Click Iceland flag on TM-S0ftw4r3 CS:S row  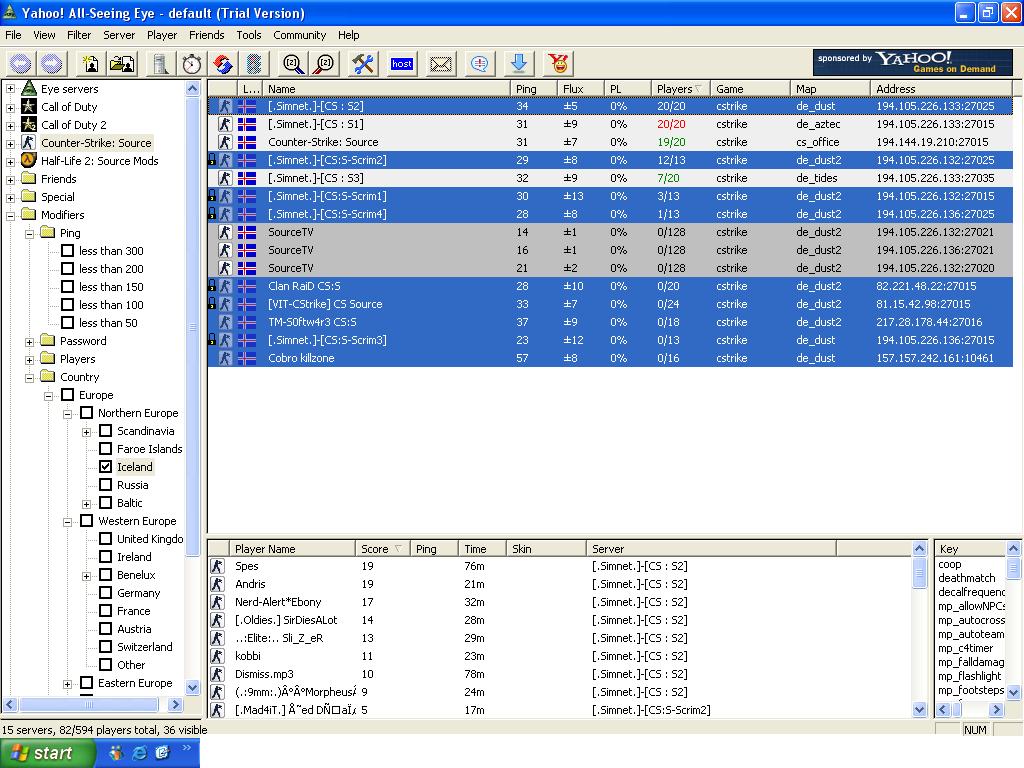[247, 322]
